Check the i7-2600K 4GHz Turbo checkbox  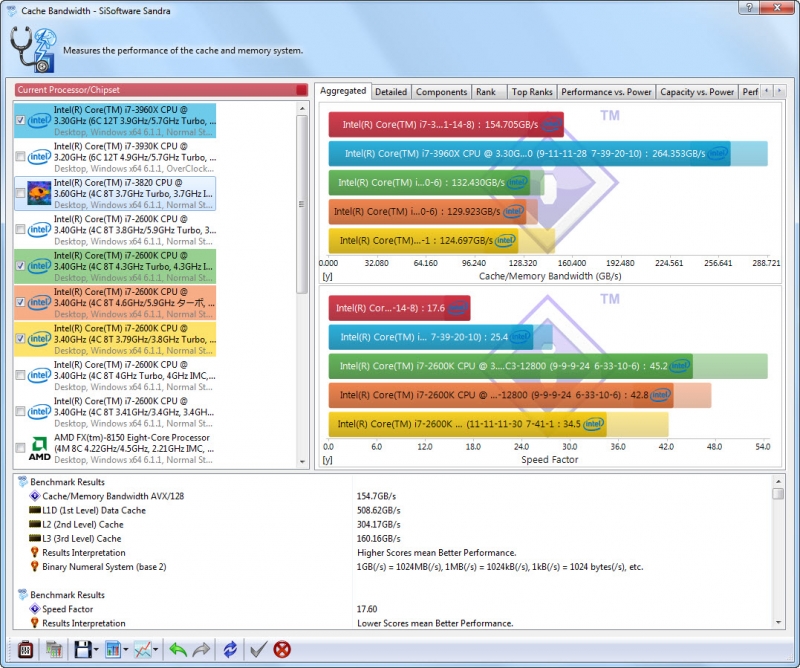[20, 376]
